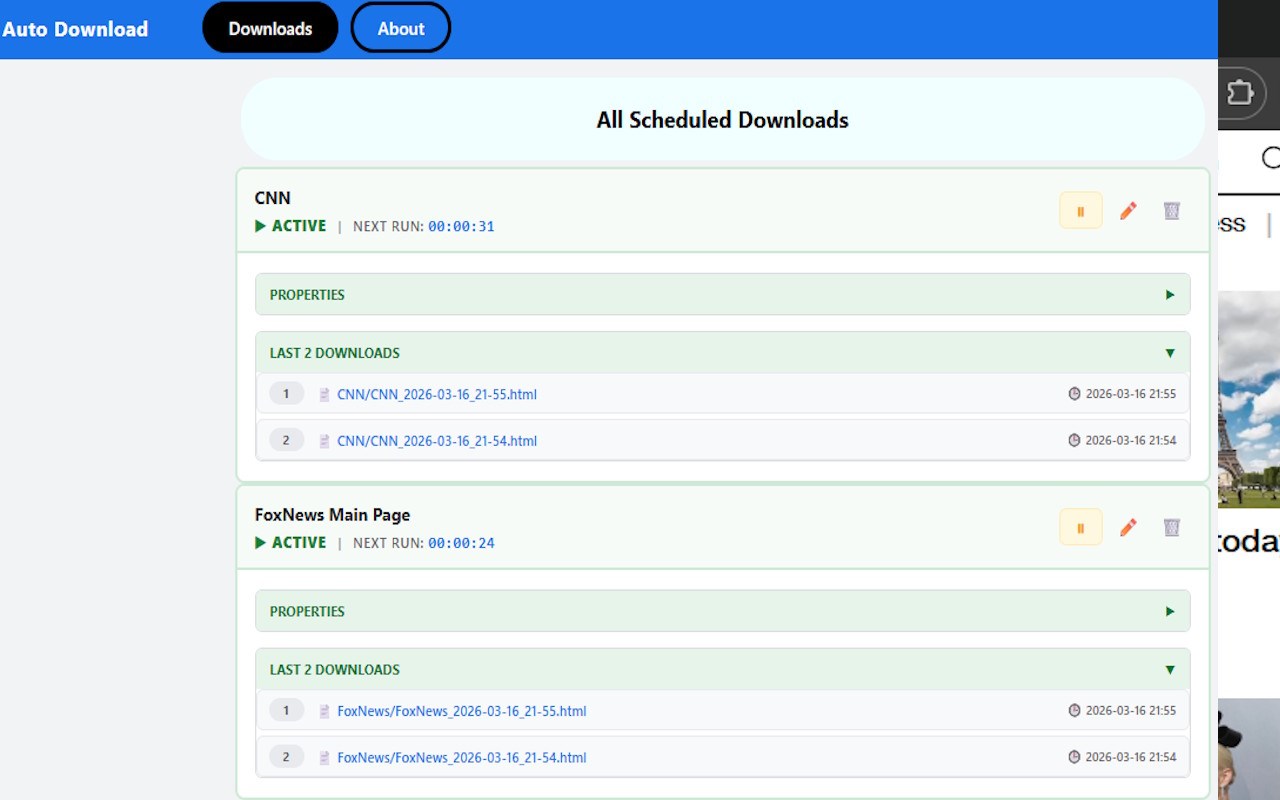Click the clock icon for CNN 21:55 download
The height and width of the screenshot is (800, 1280).
1074,394
